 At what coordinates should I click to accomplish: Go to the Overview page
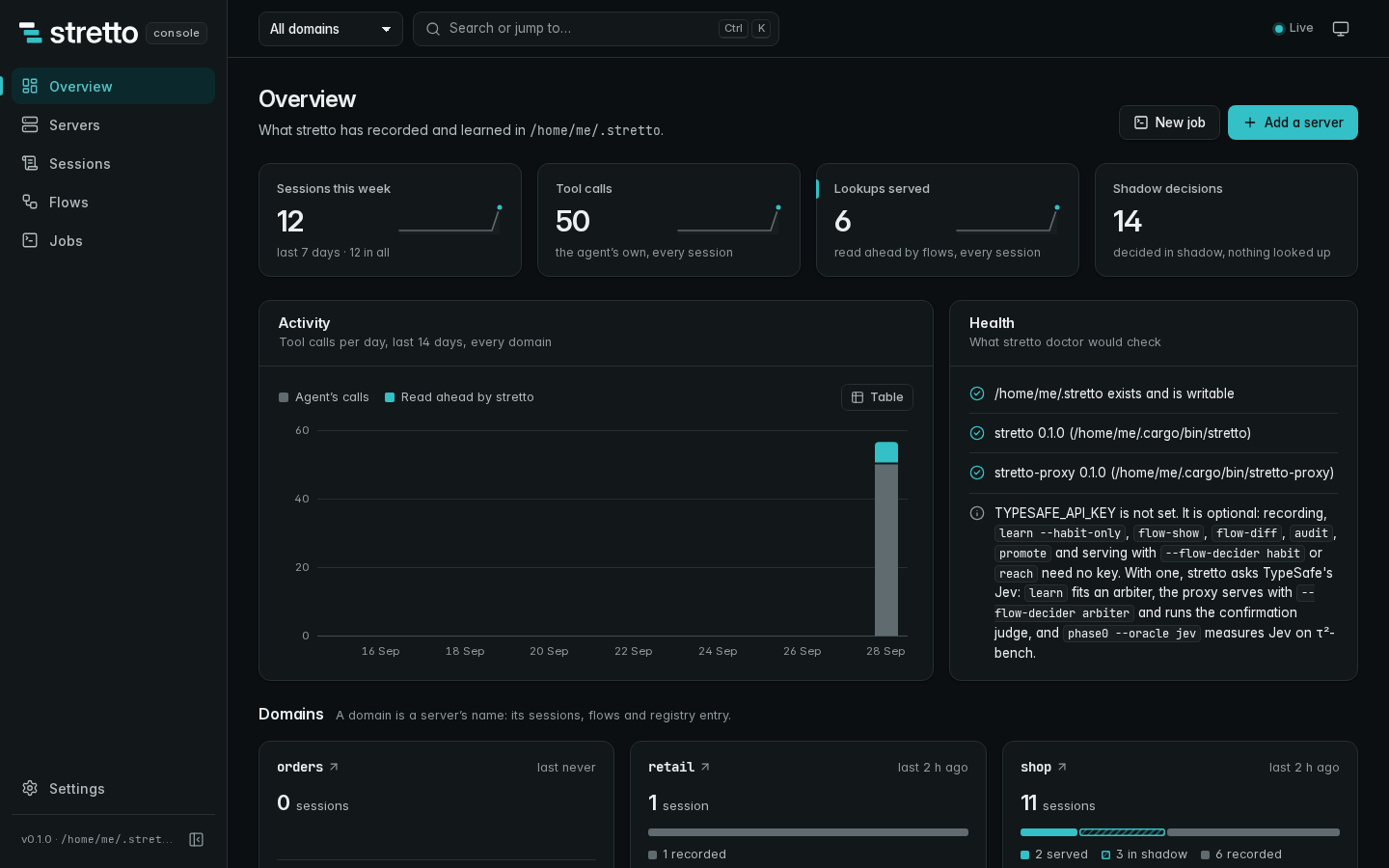click(114, 86)
